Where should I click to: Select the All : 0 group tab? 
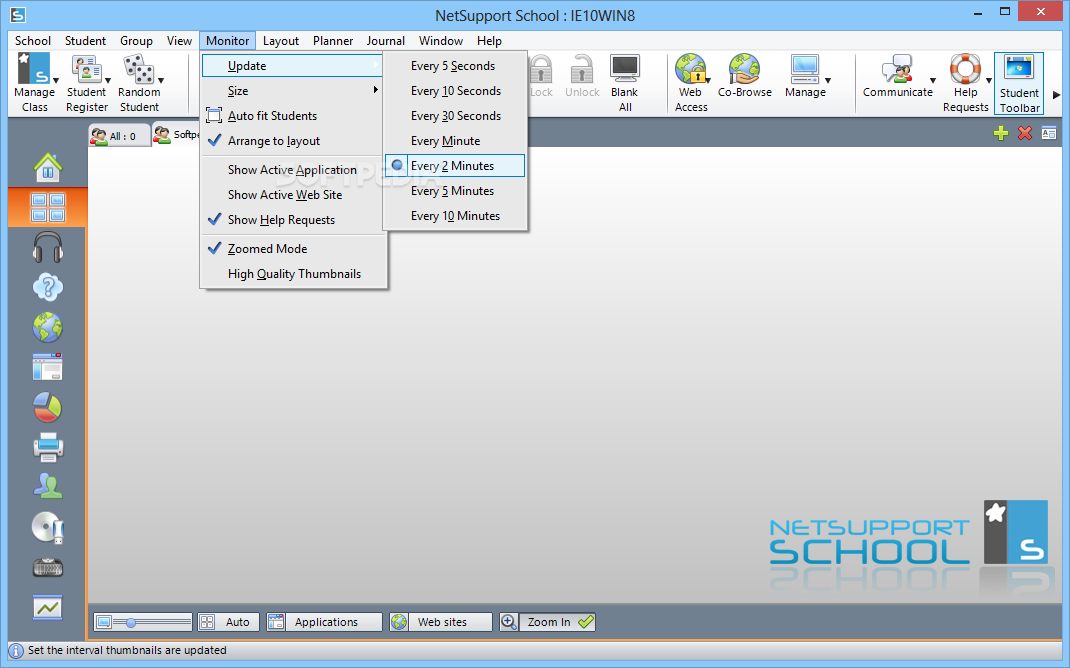coord(118,136)
